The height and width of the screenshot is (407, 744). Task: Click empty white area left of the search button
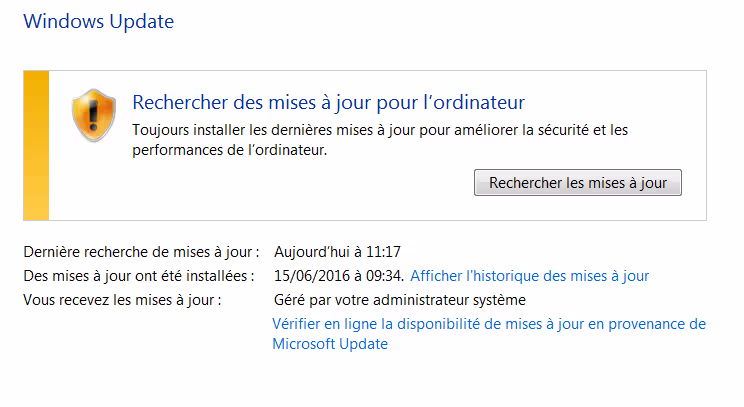pyautogui.click(x=300, y=185)
